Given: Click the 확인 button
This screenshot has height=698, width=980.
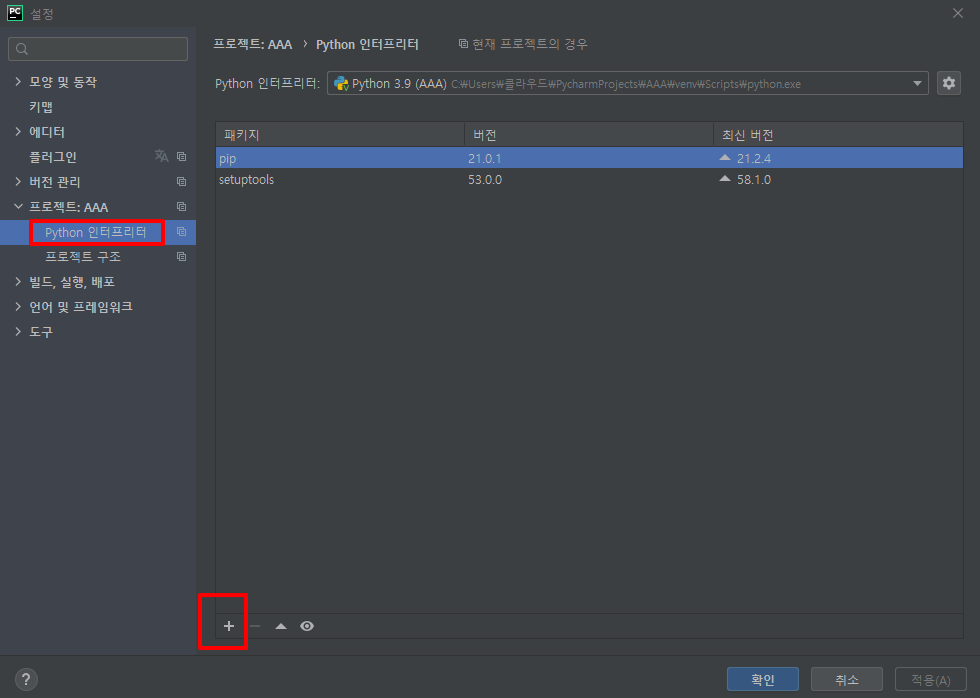Looking at the screenshot, I should click(x=762, y=679).
